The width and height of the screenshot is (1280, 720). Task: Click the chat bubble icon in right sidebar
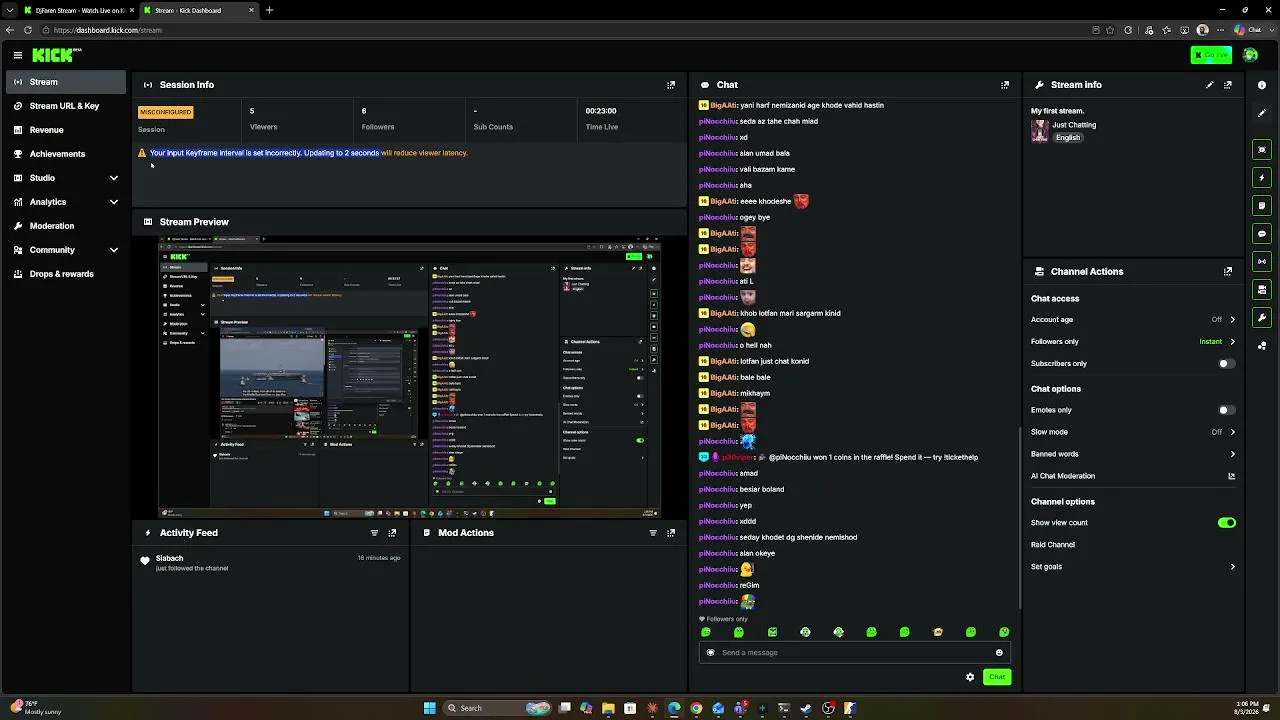click(x=1262, y=234)
